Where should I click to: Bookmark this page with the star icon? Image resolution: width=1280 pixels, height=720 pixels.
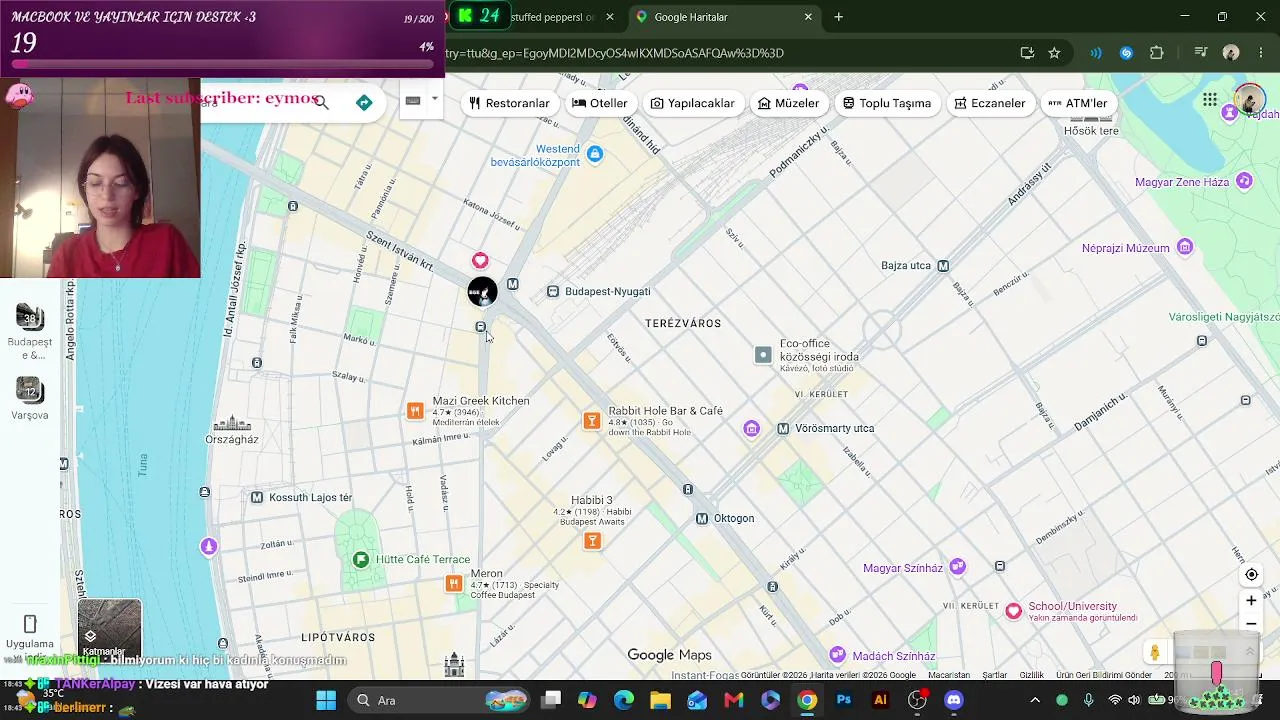coord(1054,53)
